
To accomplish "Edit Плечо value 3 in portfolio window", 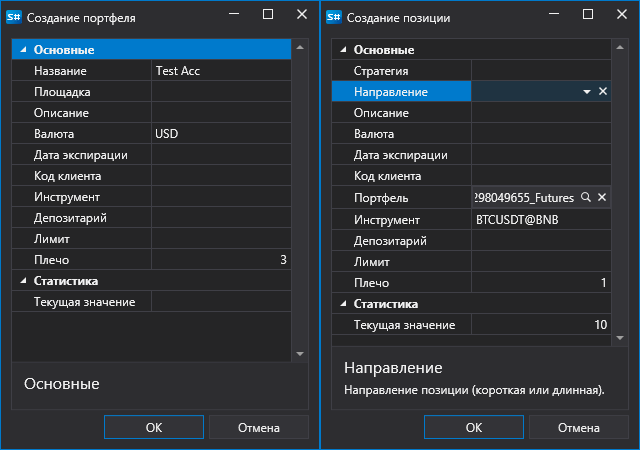I will pyautogui.click(x=221, y=260).
